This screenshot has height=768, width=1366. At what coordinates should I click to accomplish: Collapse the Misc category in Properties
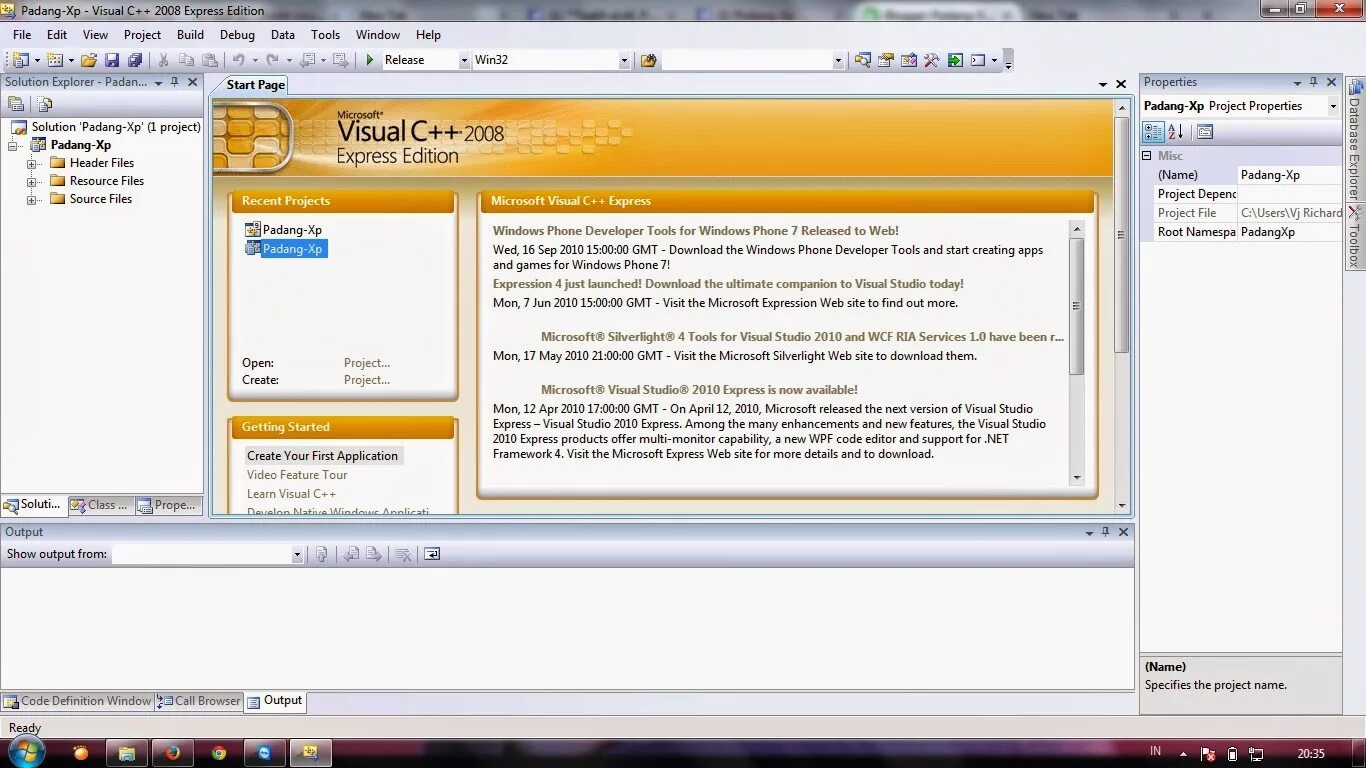[1147, 156]
